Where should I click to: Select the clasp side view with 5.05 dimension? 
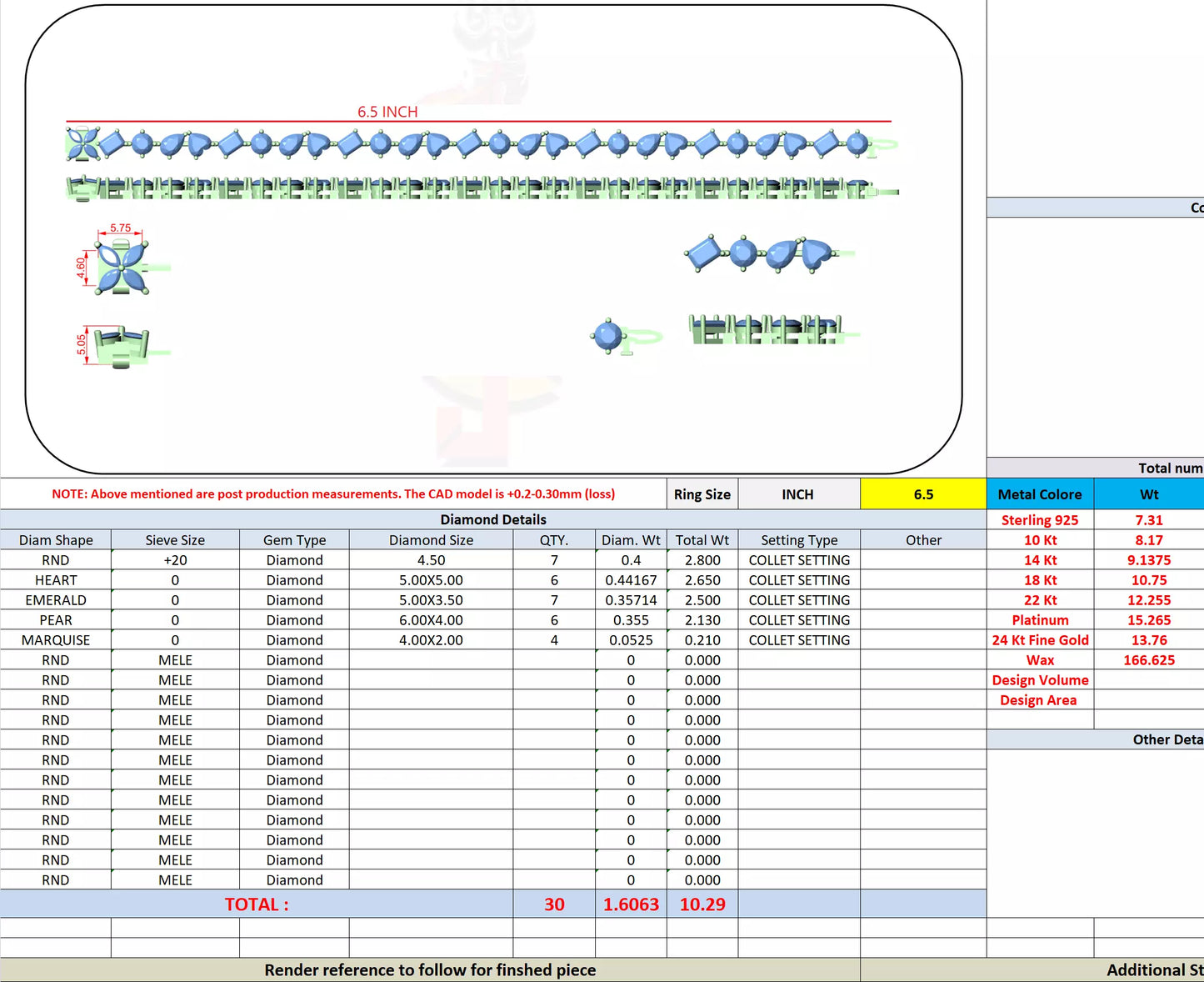122,346
